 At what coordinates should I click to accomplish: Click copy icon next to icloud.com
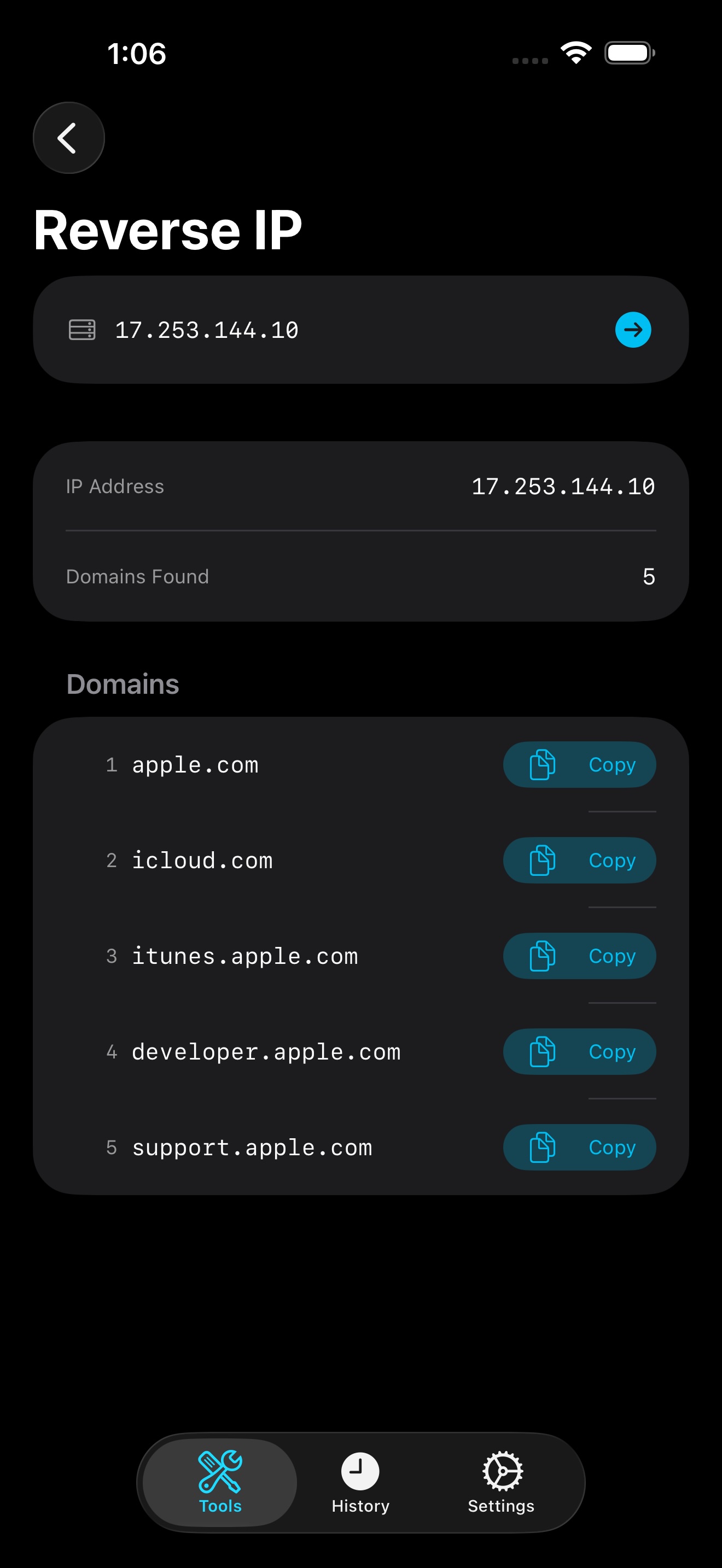tap(542, 860)
